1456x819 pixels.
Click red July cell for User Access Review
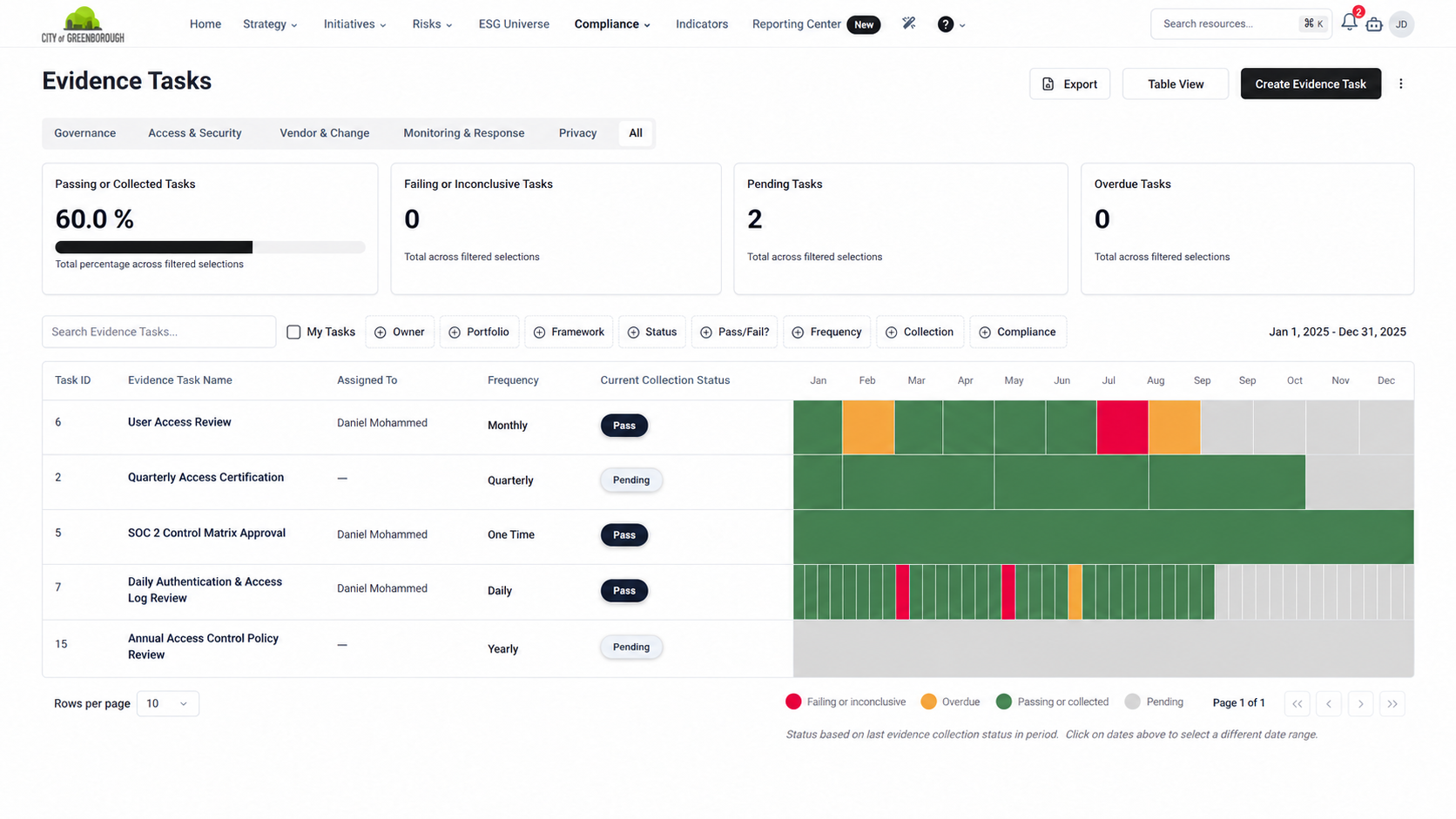tap(1122, 427)
